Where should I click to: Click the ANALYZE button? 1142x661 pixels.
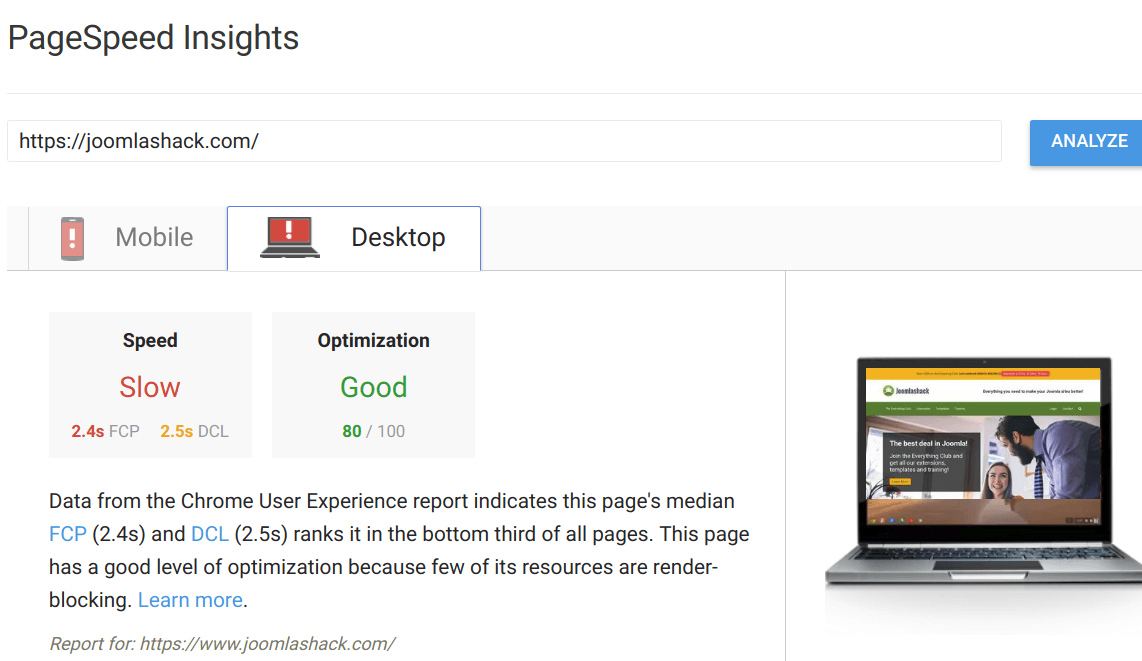[1087, 142]
